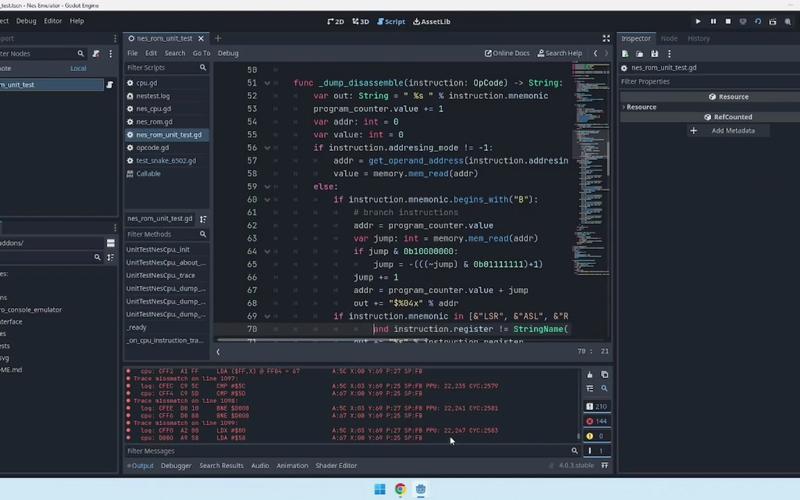This screenshot has width=800, height=500.
Task: Open script icon on unit_test node
Action: click(x=110, y=85)
